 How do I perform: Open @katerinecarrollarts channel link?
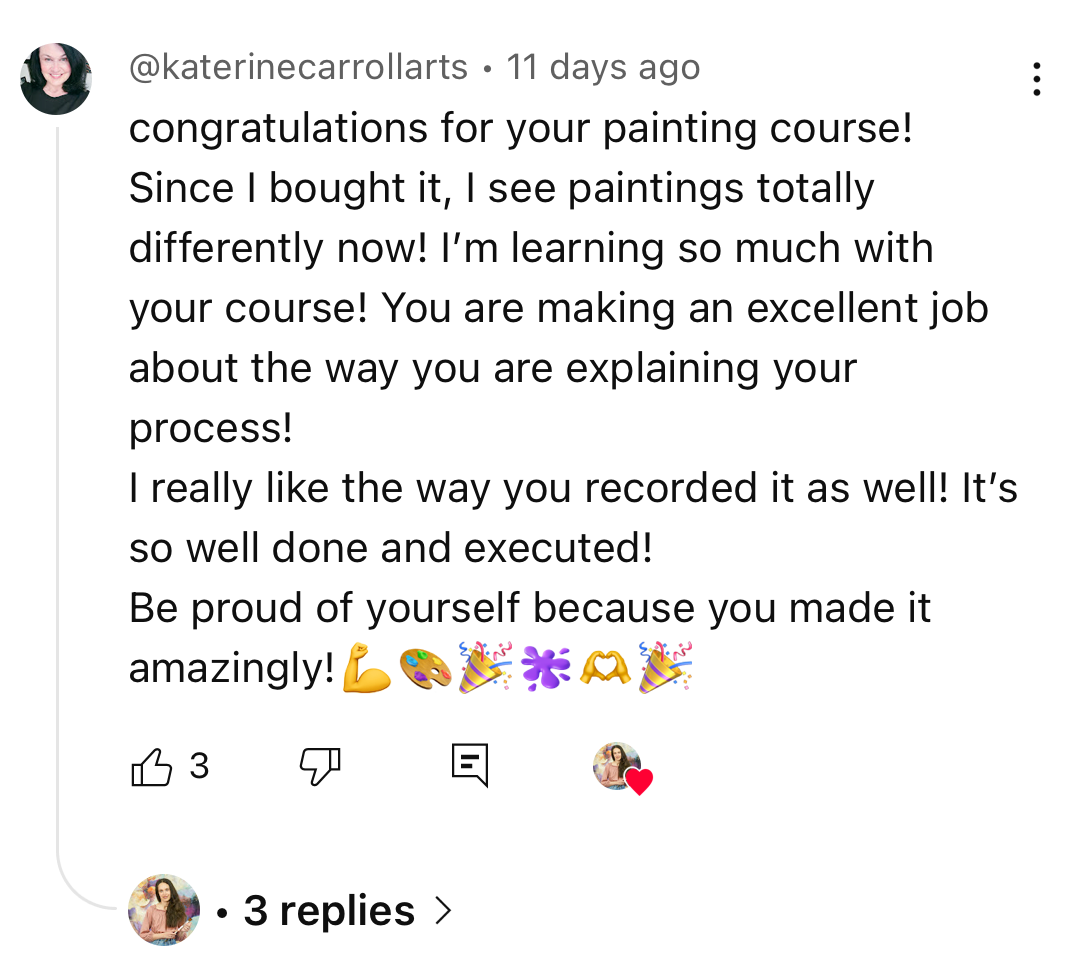(298, 68)
